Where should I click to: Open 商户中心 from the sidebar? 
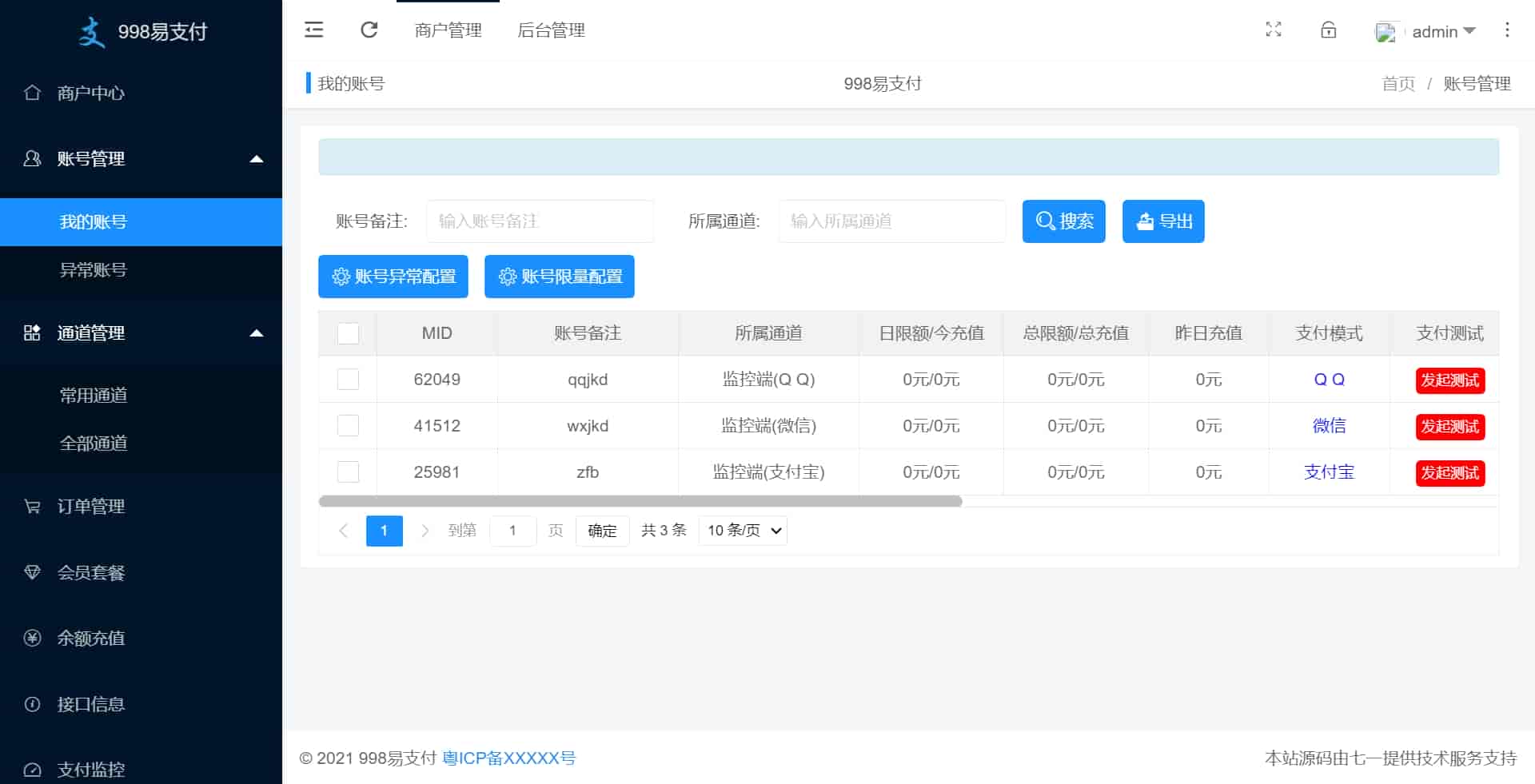click(x=90, y=93)
